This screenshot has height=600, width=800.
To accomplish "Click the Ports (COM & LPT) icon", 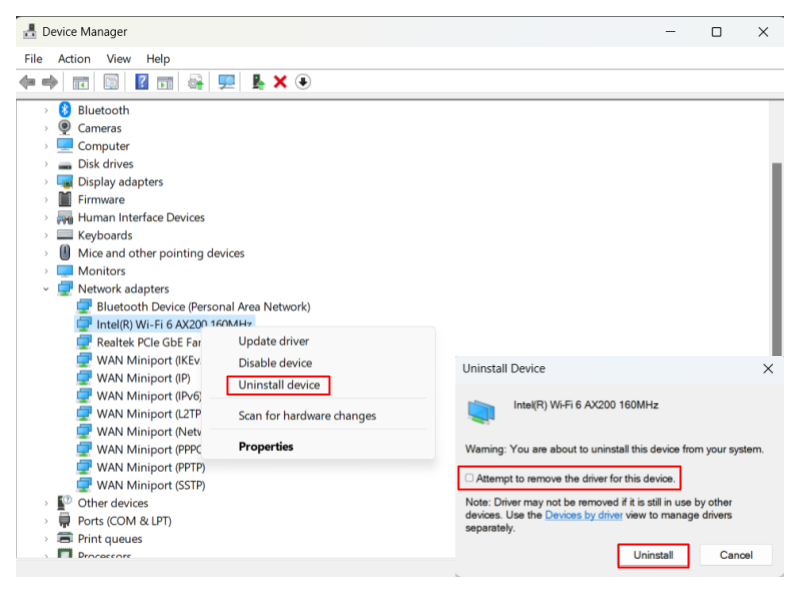I will point(65,520).
